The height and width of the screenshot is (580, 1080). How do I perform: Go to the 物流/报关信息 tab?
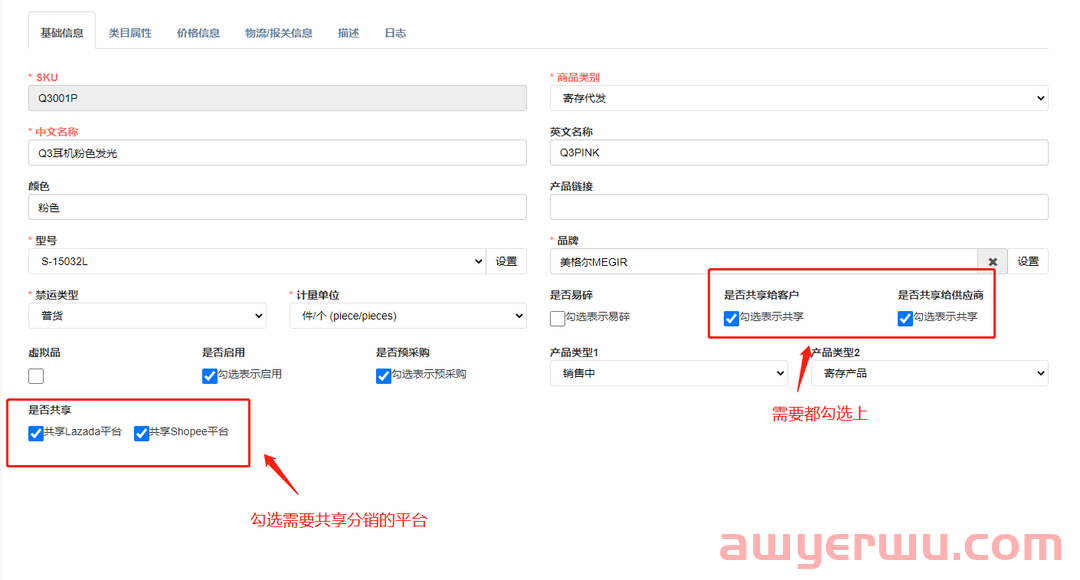click(279, 33)
